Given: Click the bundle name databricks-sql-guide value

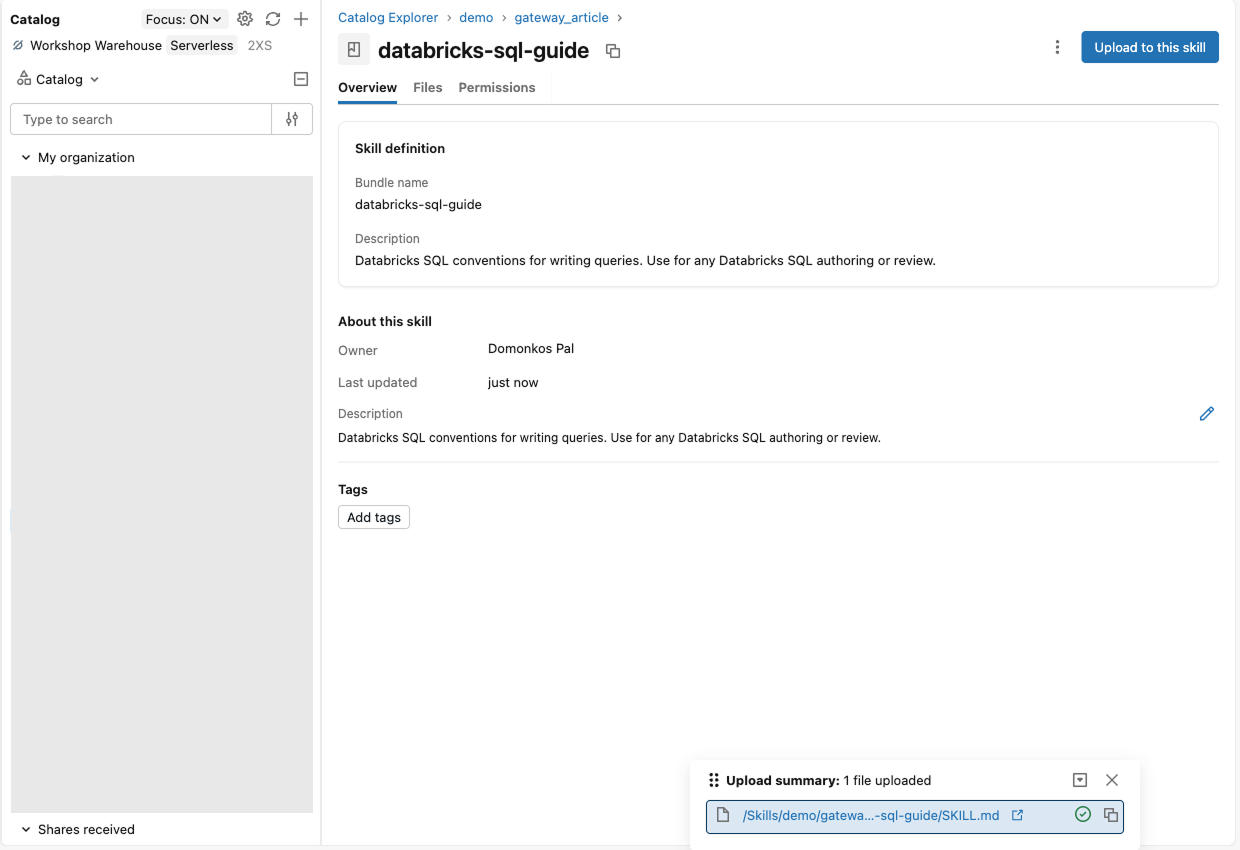Looking at the screenshot, I should pyautogui.click(x=418, y=204).
